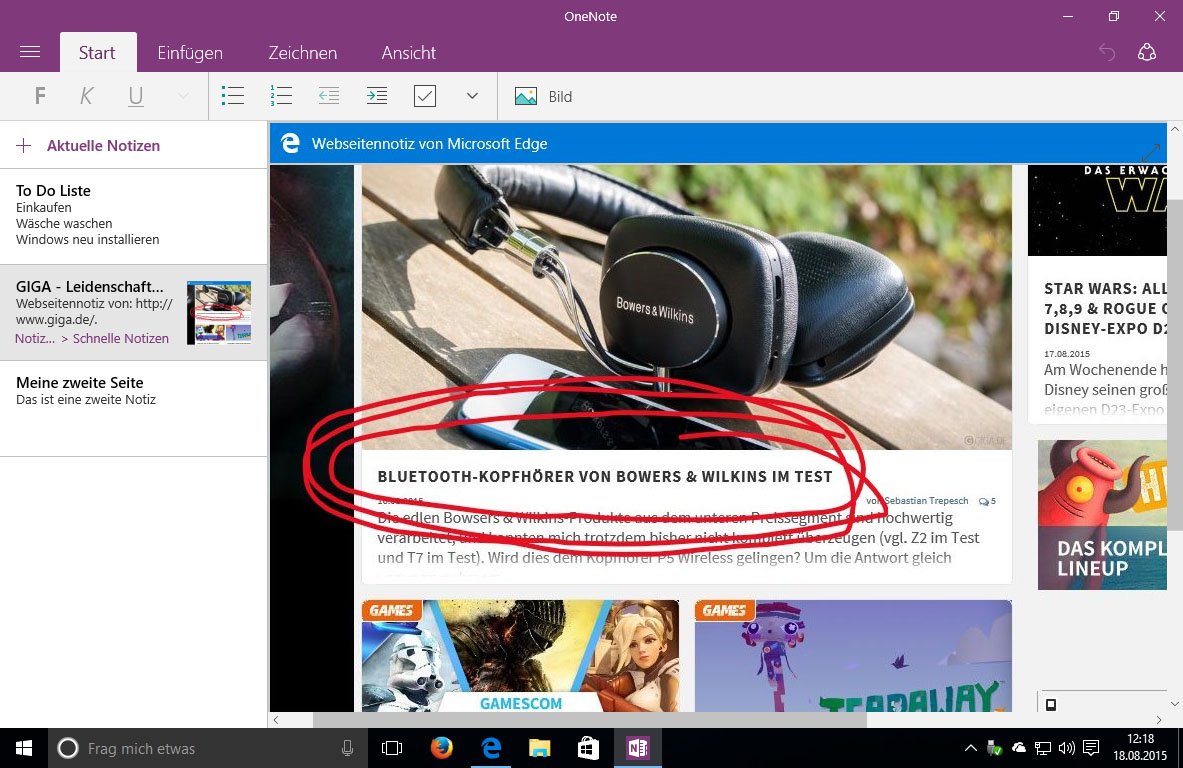Click the horizontal scrollbar thumb
Viewport: 1183px width, 768px height.
[589, 720]
